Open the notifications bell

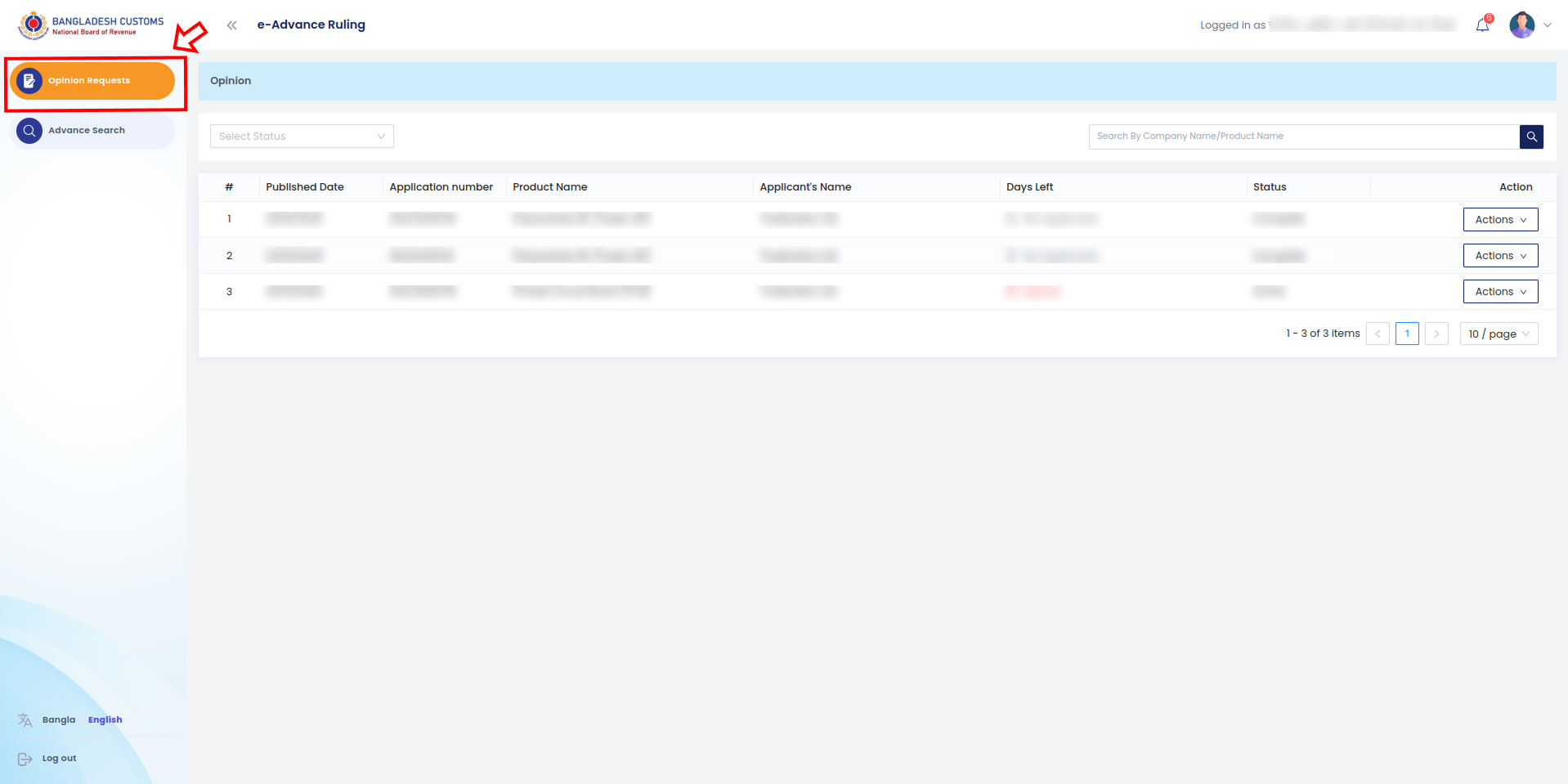(1483, 25)
